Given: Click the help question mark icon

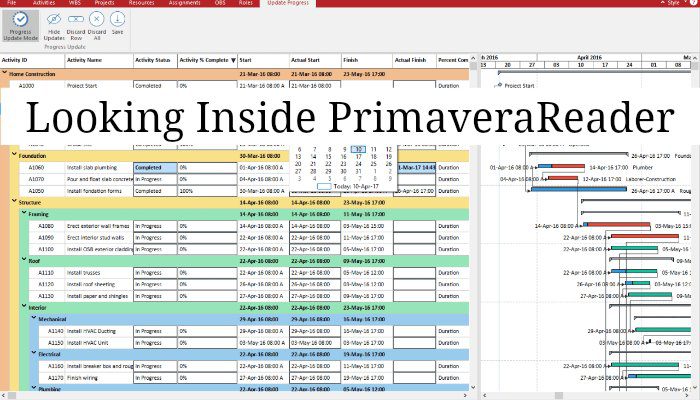Looking at the screenshot, I should pyautogui.click(x=693, y=3).
